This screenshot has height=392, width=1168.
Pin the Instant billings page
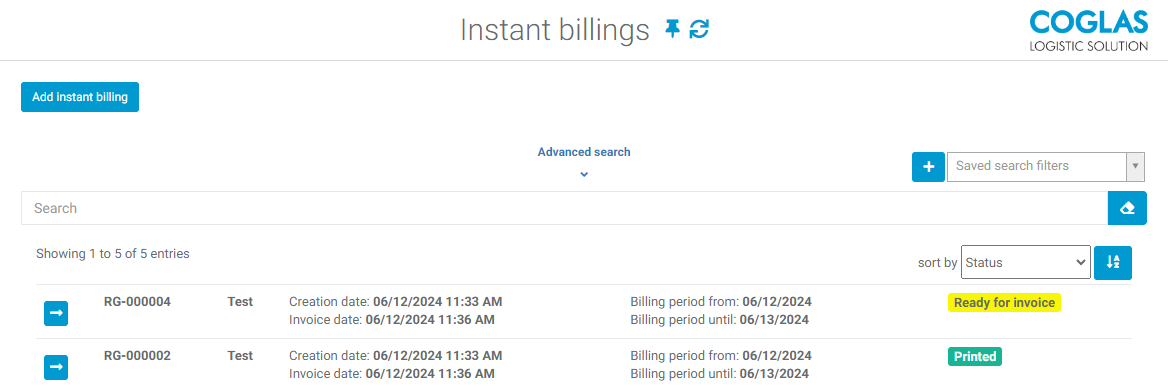click(x=673, y=29)
